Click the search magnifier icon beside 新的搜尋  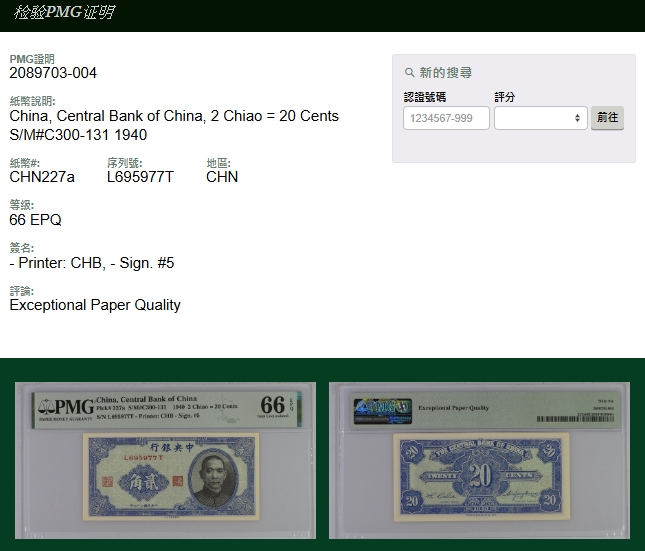pyautogui.click(x=409, y=73)
